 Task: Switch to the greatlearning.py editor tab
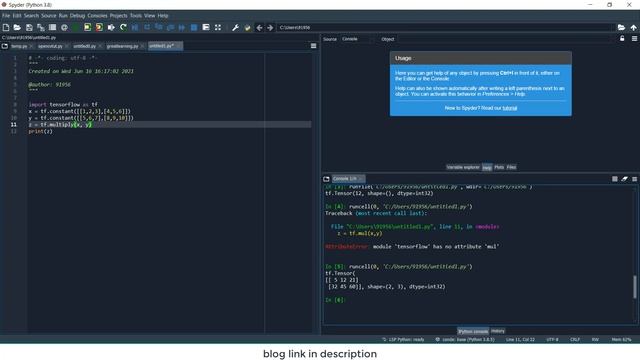tap(122, 46)
